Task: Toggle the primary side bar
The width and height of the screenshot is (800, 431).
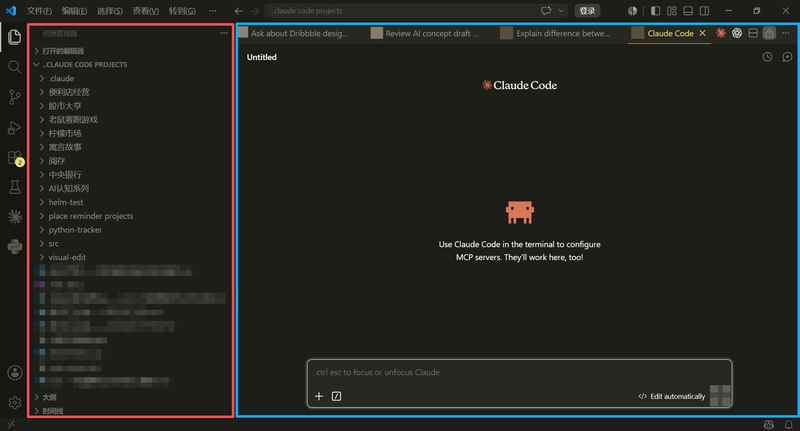Action: click(x=656, y=11)
